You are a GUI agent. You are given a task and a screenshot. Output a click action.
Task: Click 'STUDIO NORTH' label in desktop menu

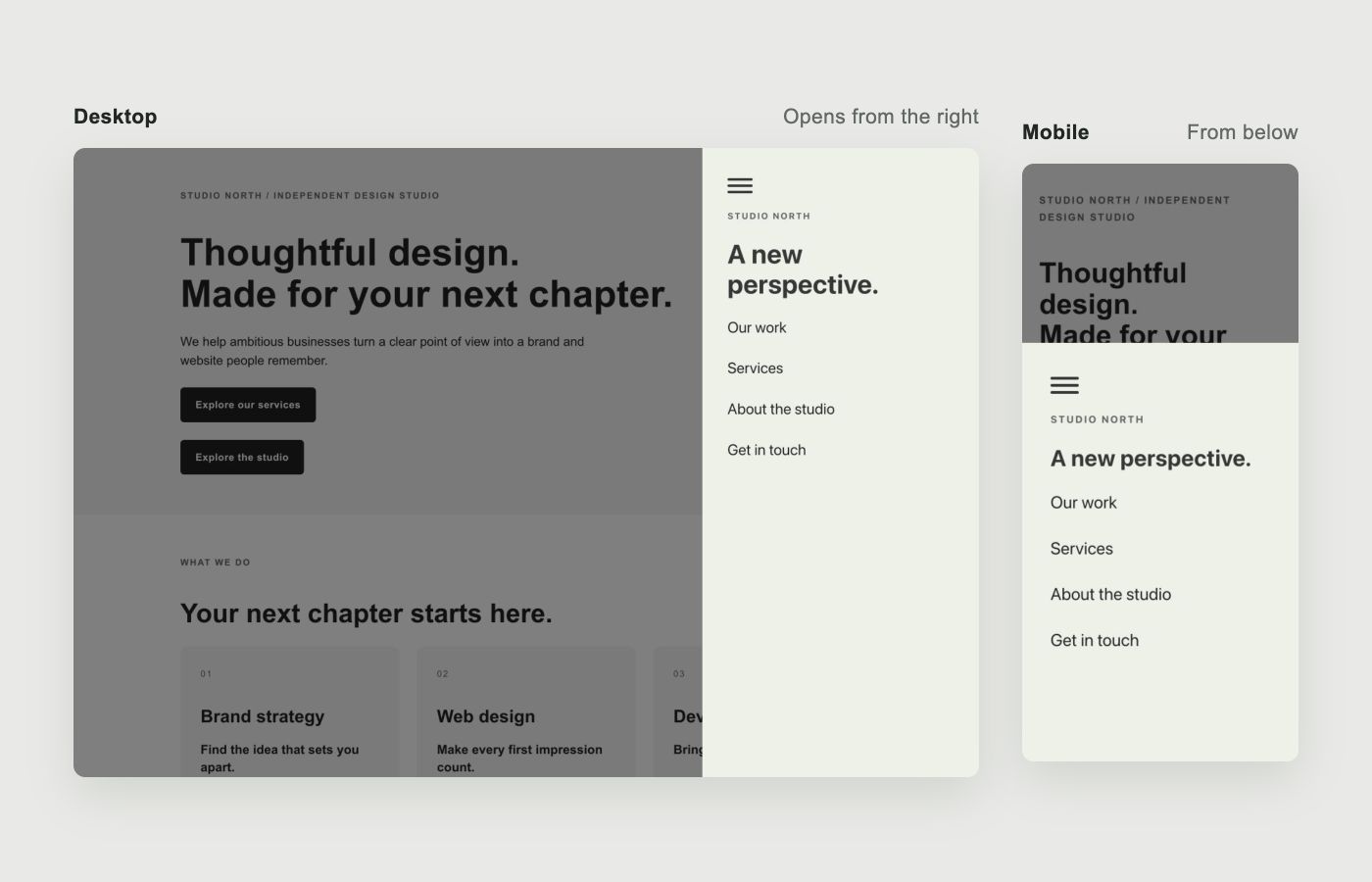769,216
